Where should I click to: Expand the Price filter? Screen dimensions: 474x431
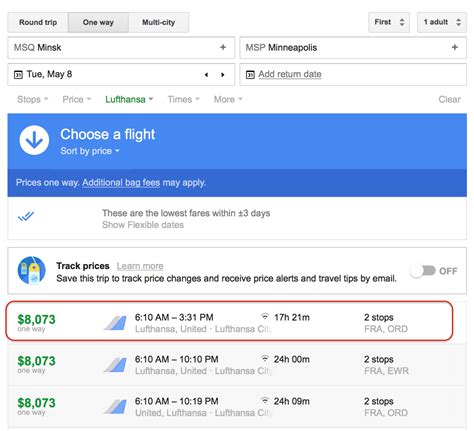[x=77, y=99]
